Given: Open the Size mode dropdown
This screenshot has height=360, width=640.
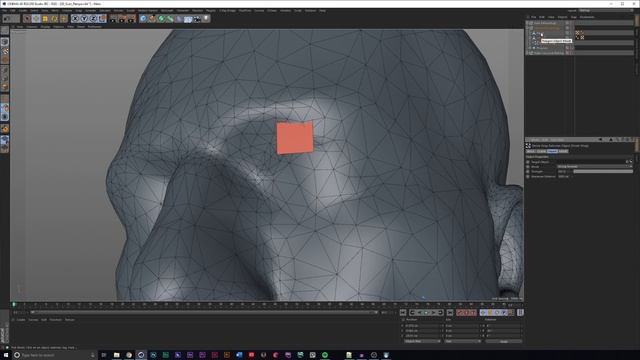Looking at the screenshot, I should click(x=462, y=341).
